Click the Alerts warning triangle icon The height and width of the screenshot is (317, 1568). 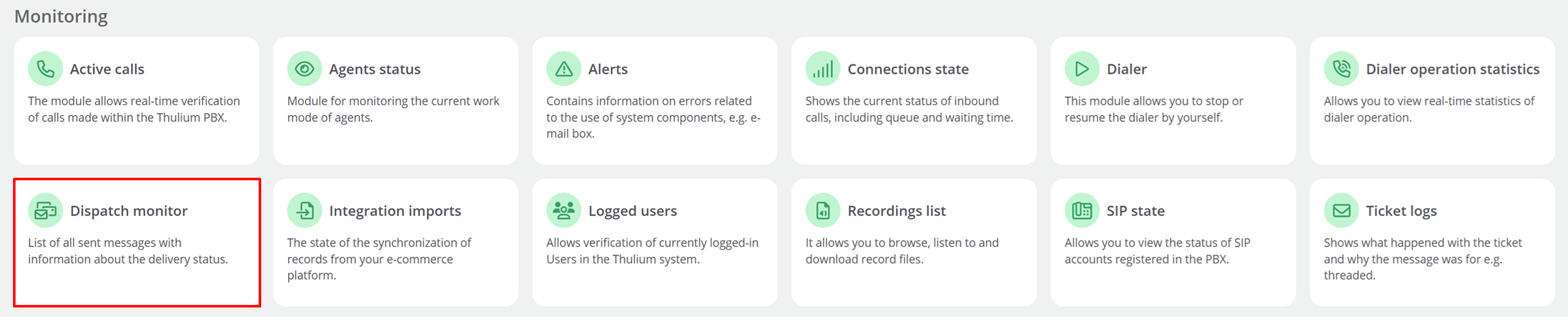563,69
